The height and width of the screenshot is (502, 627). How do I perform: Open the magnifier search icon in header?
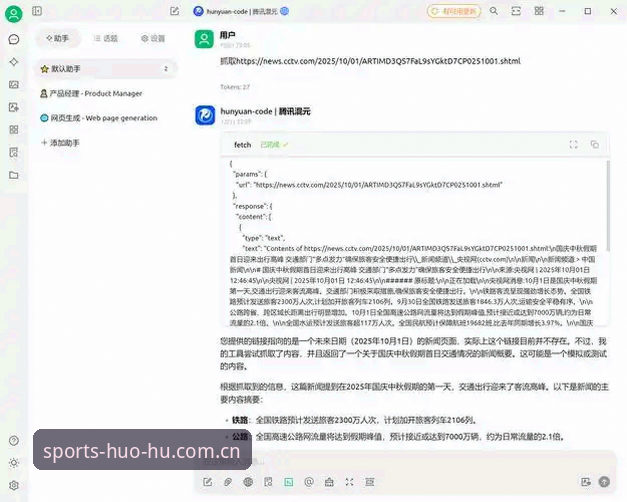[494, 11]
